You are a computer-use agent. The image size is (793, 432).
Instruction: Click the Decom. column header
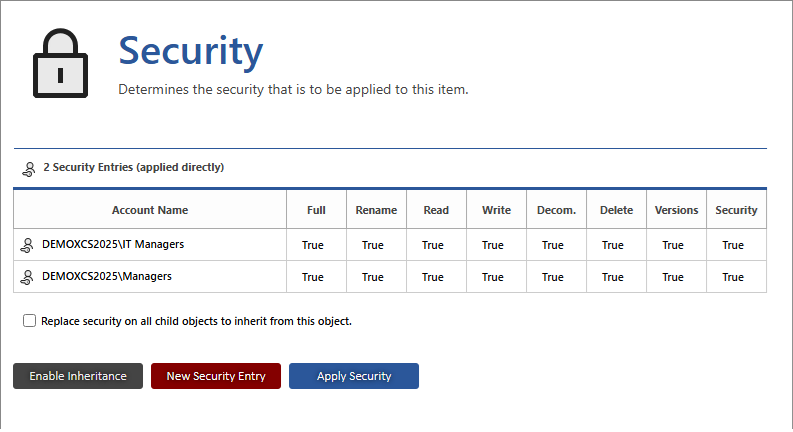pos(556,210)
